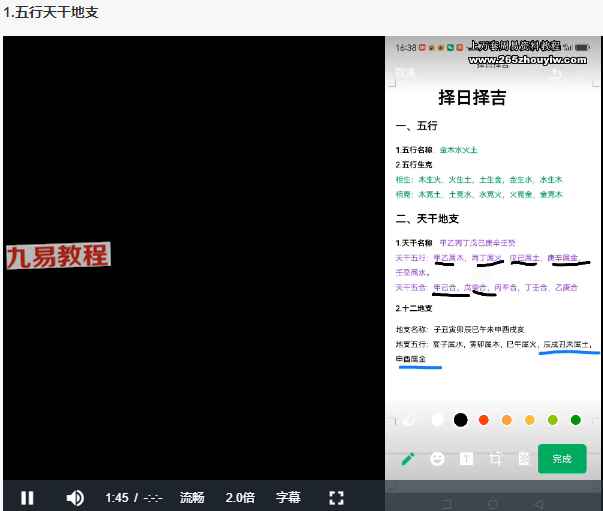This screenshot has width=603, height=511.
Task: Select the text insert tool
Action: tap(466, 459)
